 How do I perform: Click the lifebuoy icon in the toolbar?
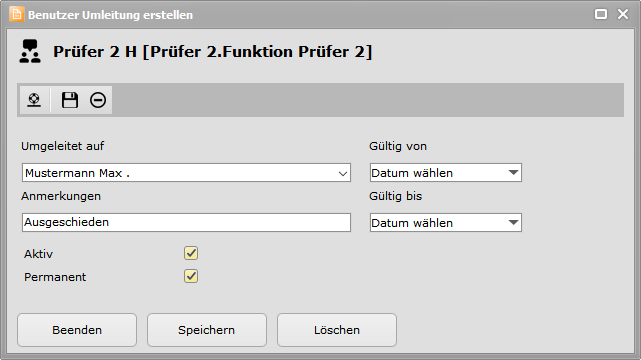coord(34,100)
